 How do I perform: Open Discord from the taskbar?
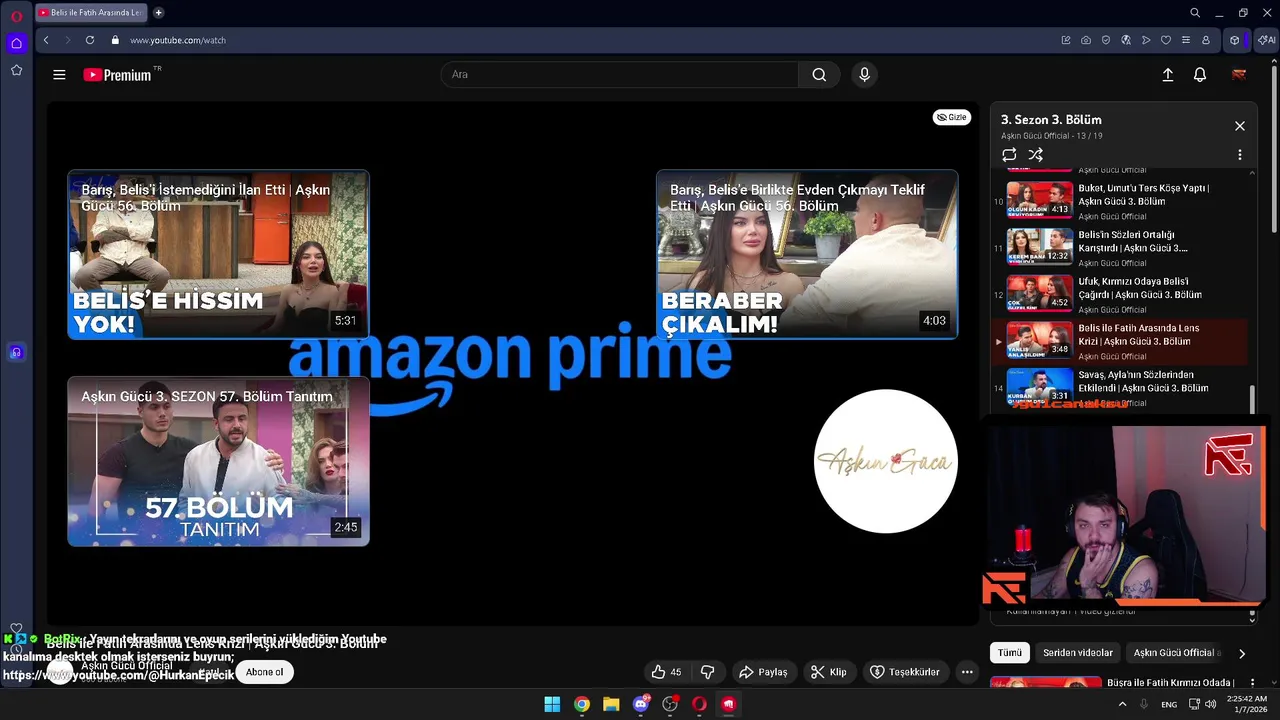pyautogui.click(x=640, y=704)
